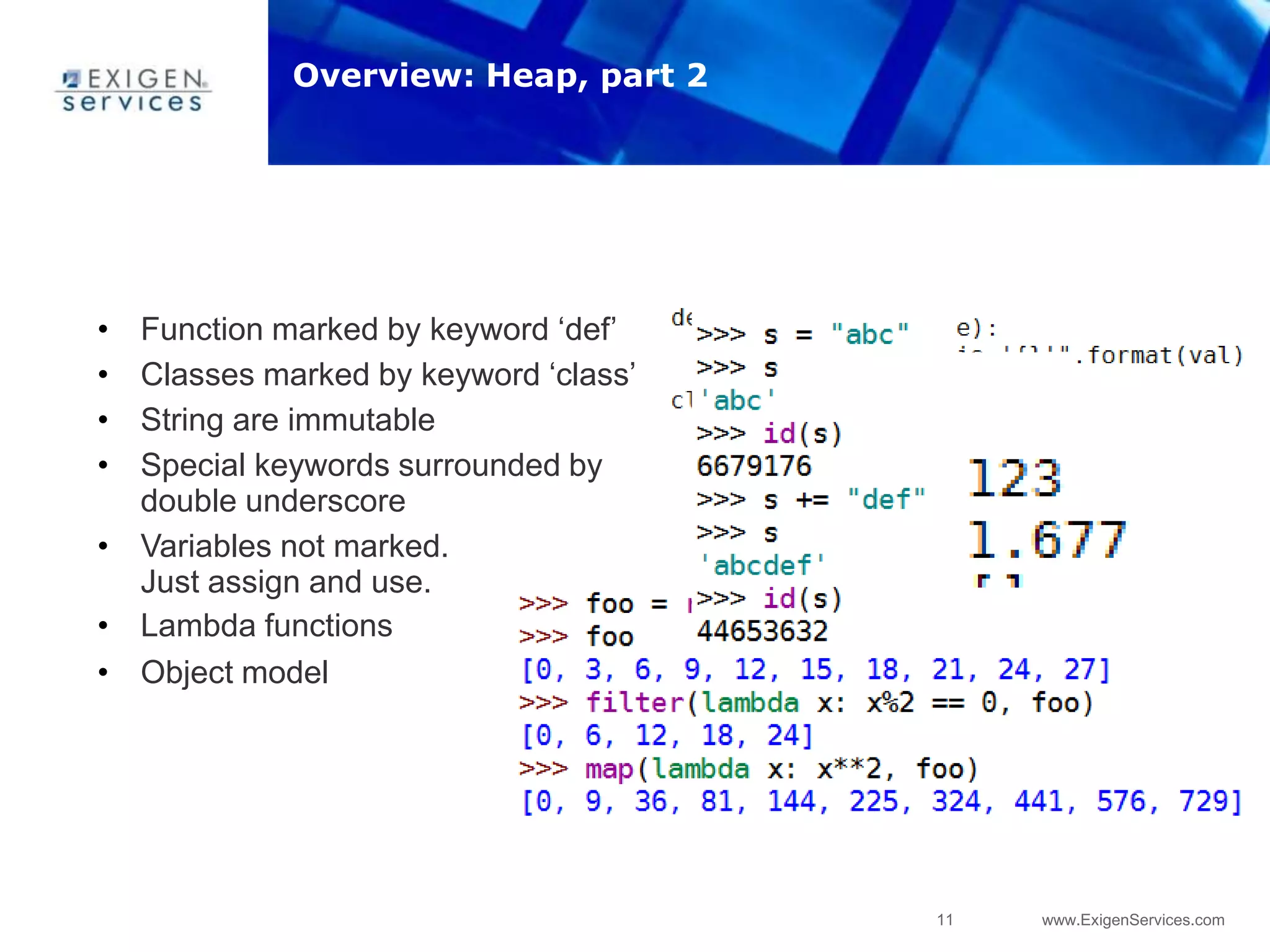Screen dimensions: 1270x952
Task: Click the 'Classes marked by keyword class' bullet
Action: point(388,374)
